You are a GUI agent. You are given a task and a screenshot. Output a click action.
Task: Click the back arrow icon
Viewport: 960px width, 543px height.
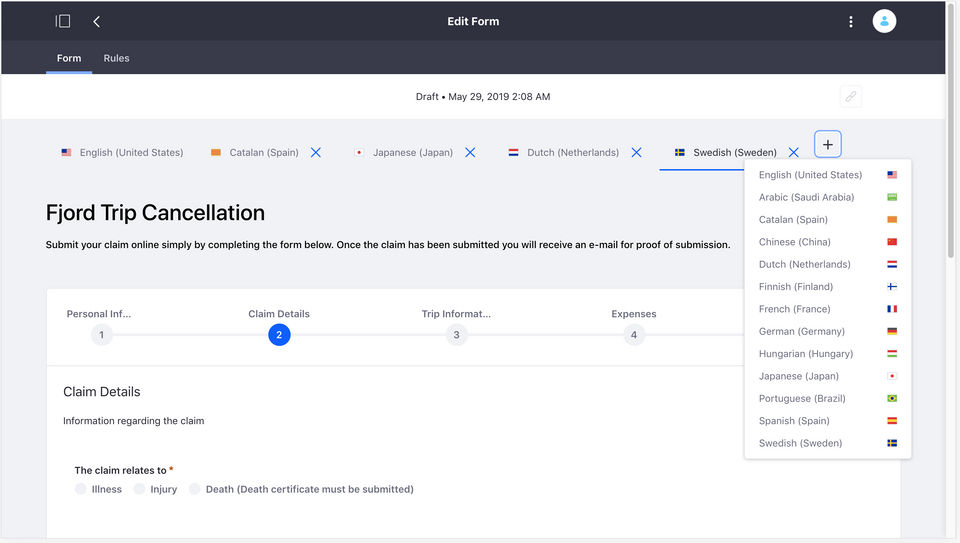pyautogui.click(x=96, y=21)
